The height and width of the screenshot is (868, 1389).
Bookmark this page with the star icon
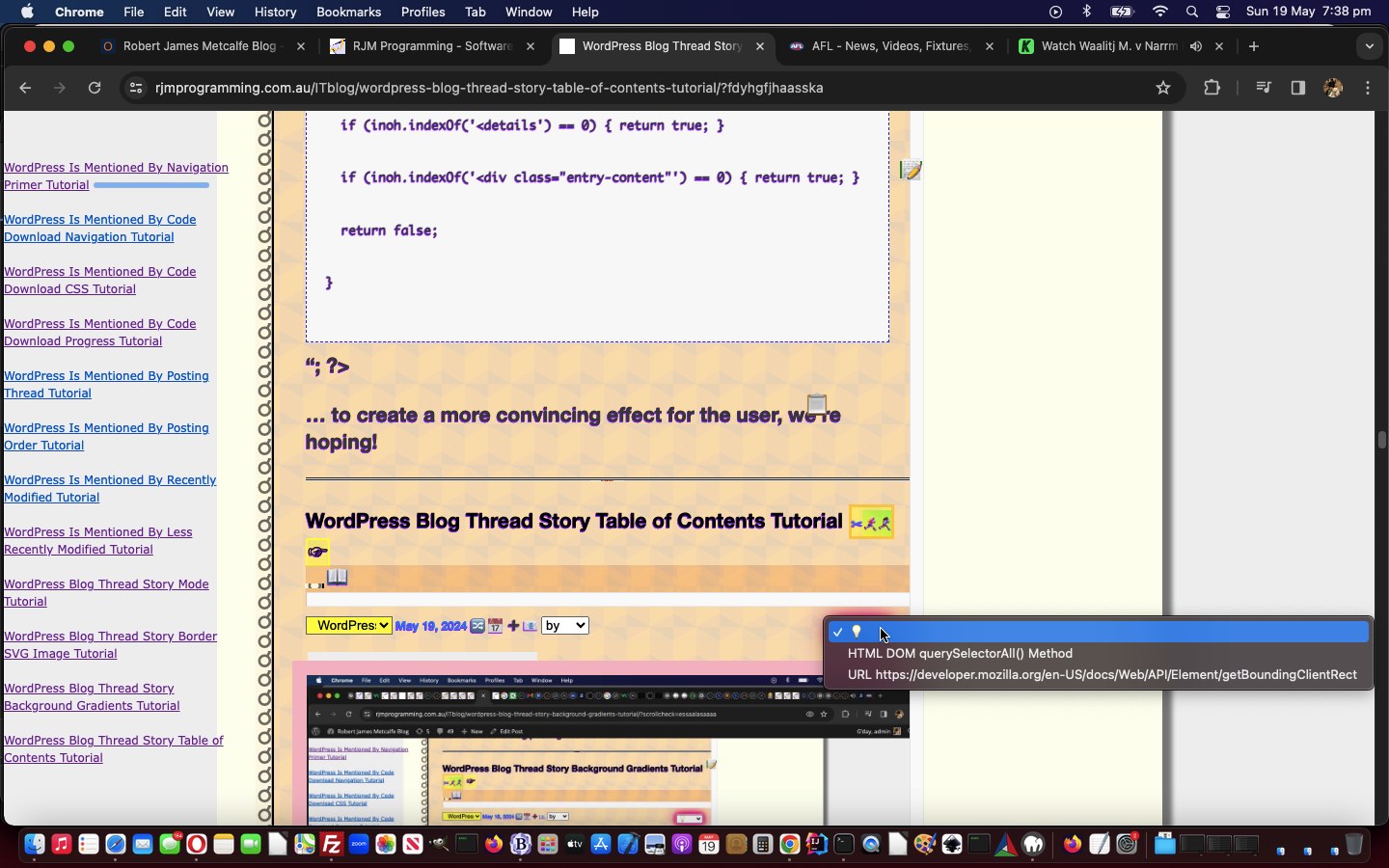(x=1163, y=88)
